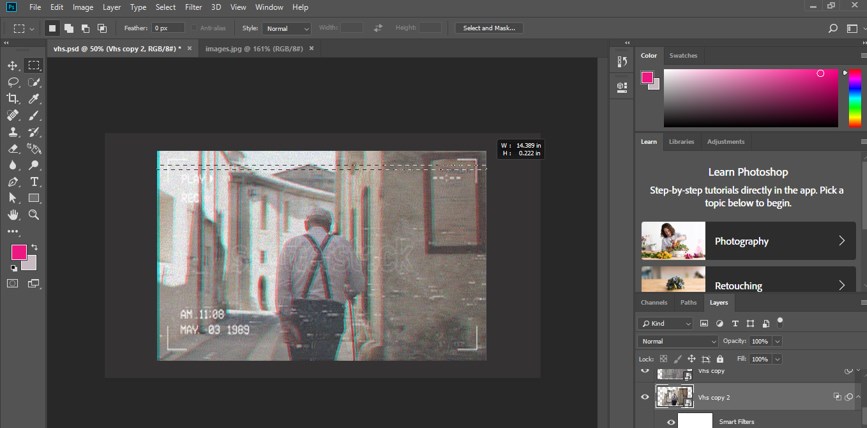Select the Crop tool
The height and width of the screenshot is (428, 867).
[x=13, y=98]
